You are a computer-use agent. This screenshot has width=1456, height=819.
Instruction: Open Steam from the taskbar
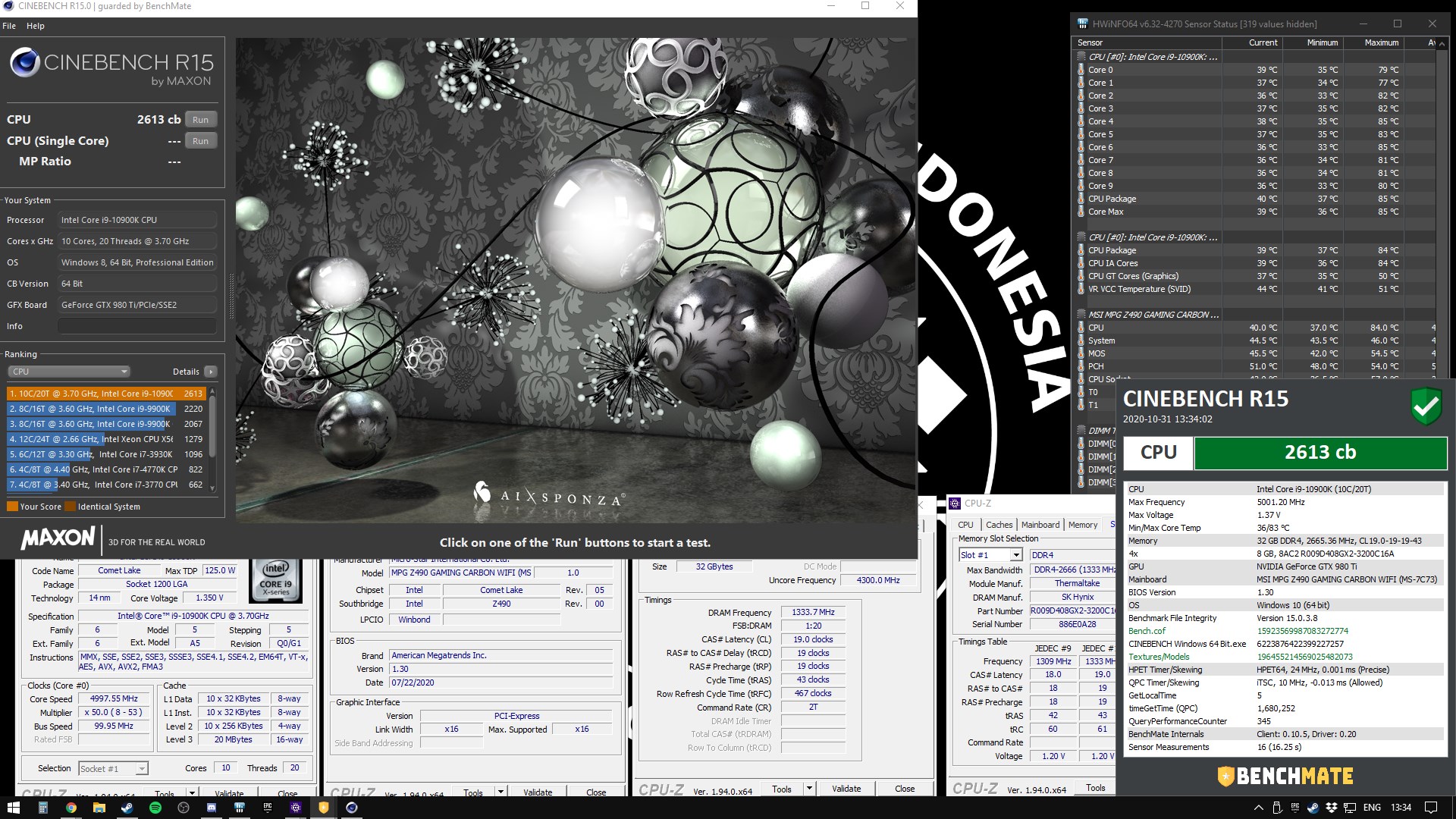coord(127,808)
